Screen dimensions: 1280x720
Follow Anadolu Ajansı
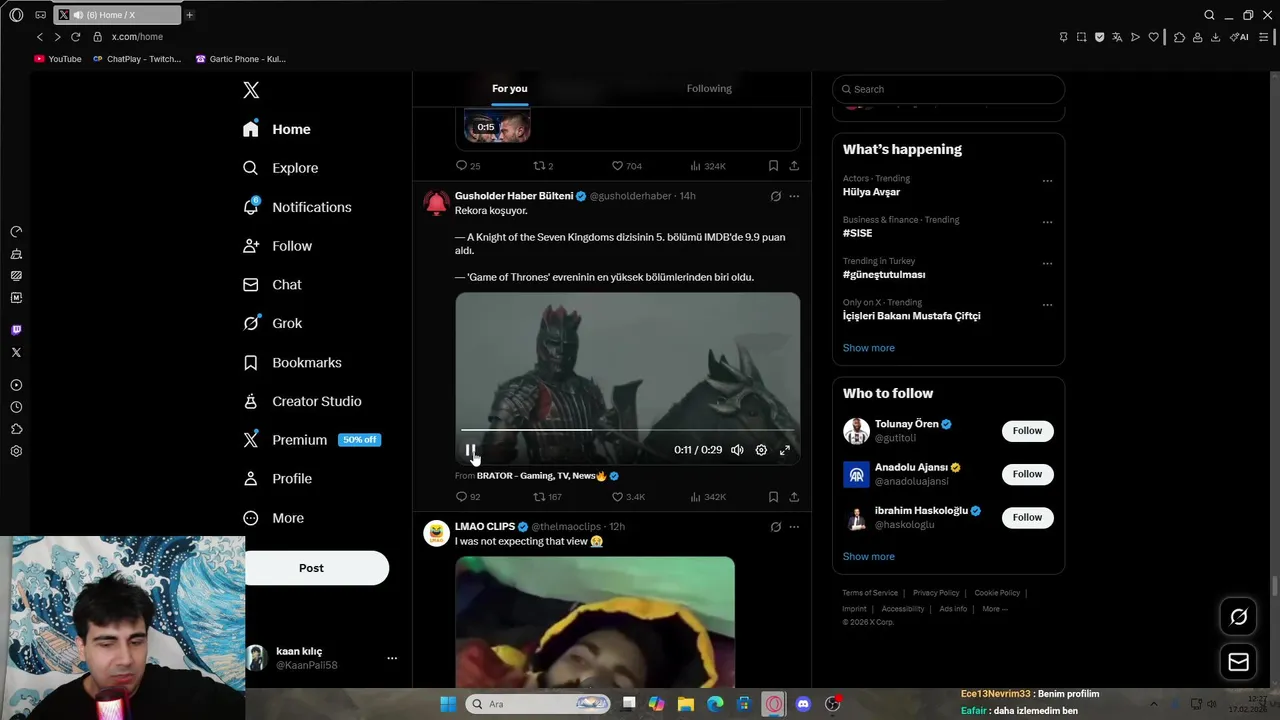point(1027,474)
